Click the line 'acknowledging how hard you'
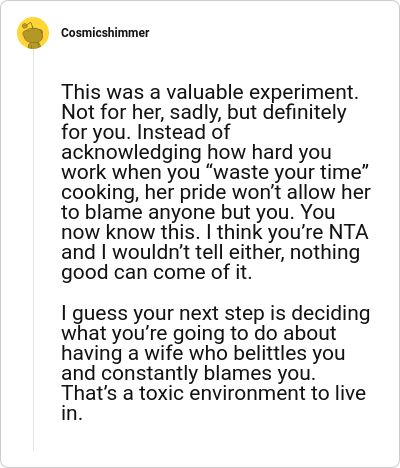Image resolution: width=400 pixels, height=468 pixels. [x=196, y=152]
